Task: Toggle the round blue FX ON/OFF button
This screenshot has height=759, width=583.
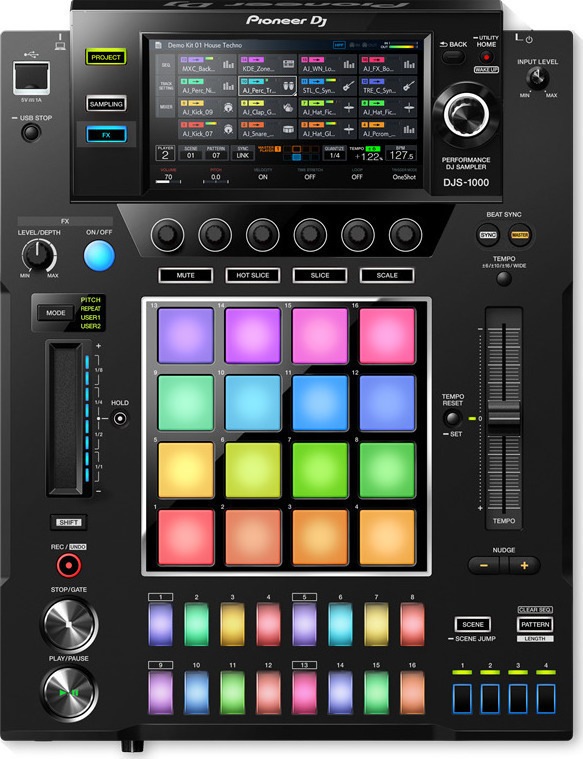Action: [x=99, y=256]
